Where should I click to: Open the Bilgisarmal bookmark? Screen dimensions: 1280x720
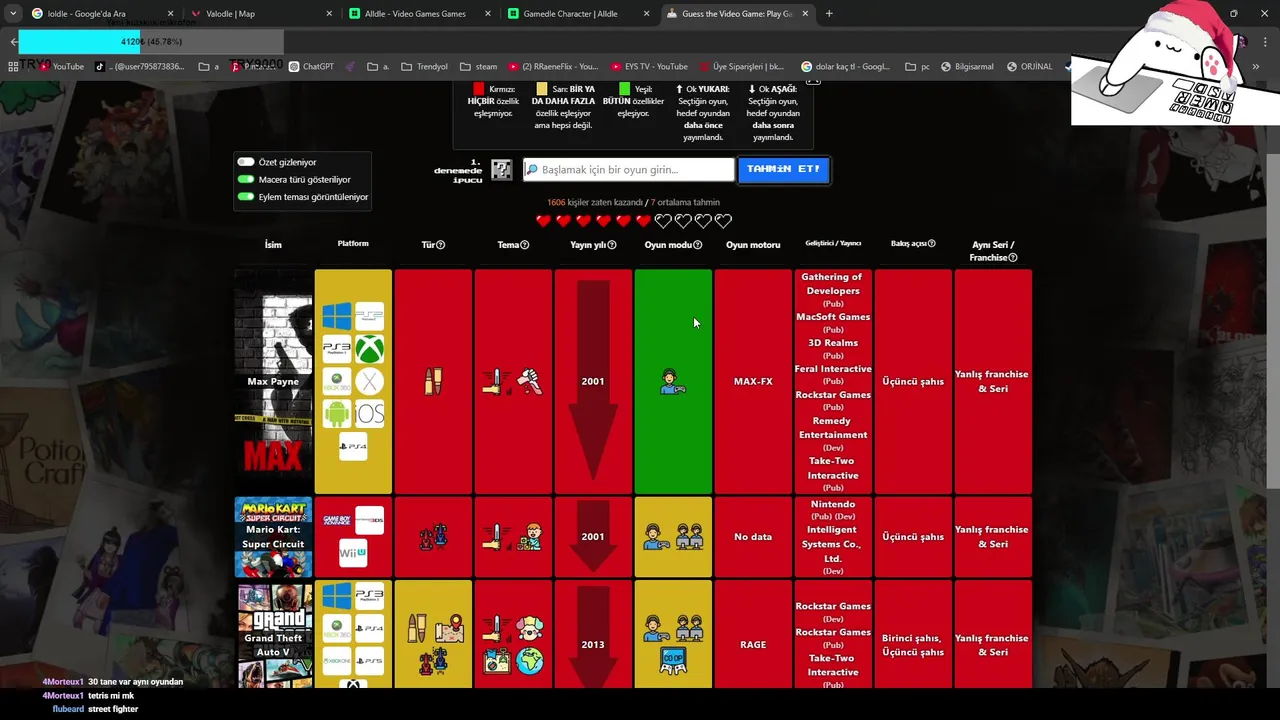coord(966,67)
